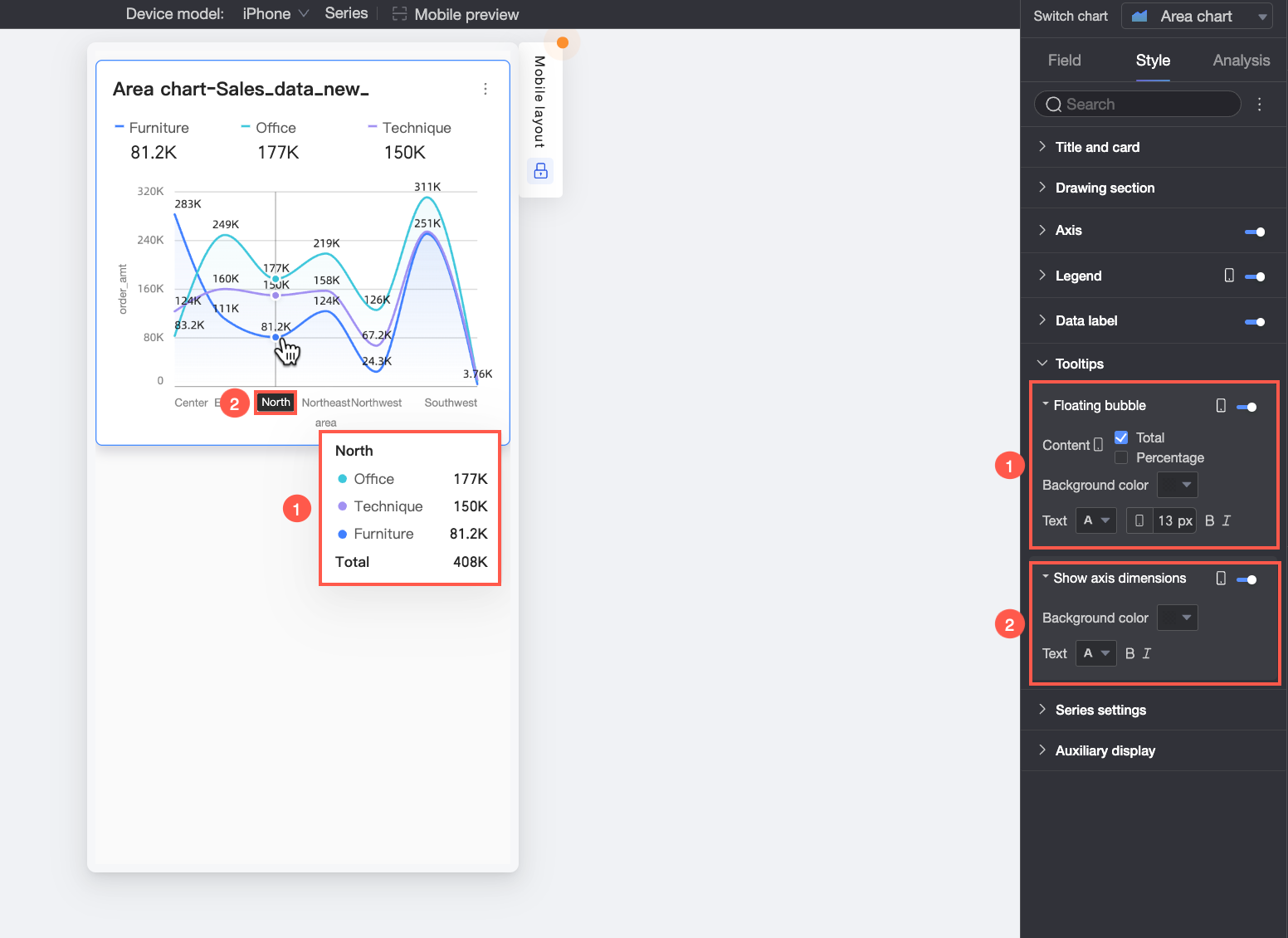The image size is (1288, 938).
Task: Switch to the Field tab
Action: (x=1064, y=60)
